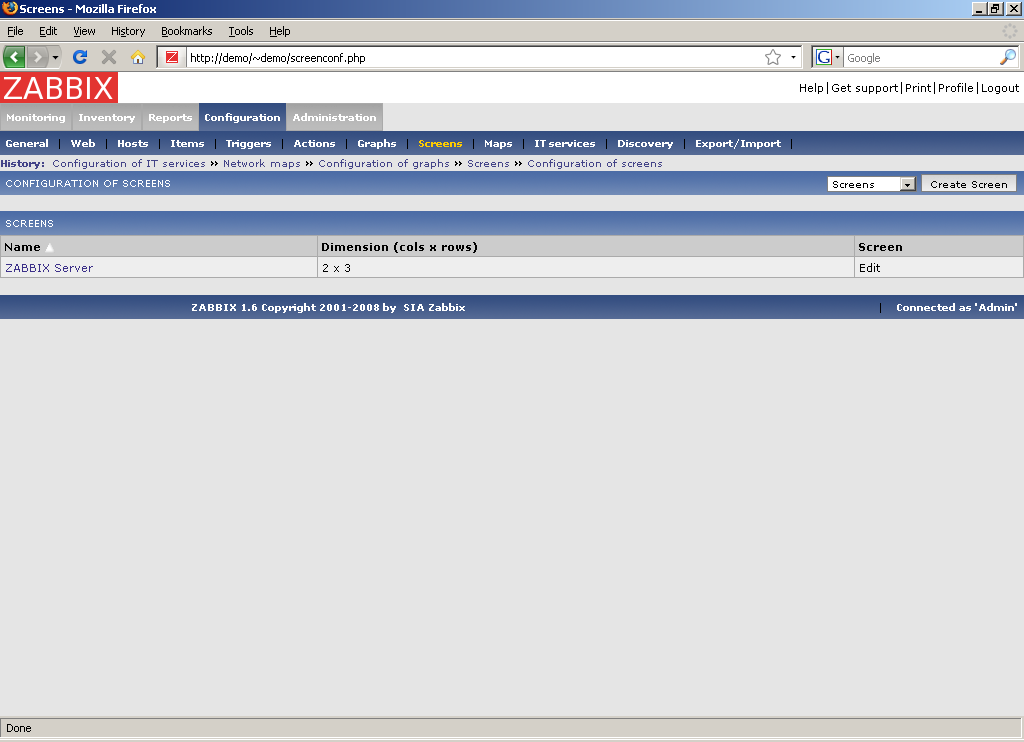The height and width of the screenshot is (742, 1024).
Task: Go to IT services configuration
Action: pos(565,143)
